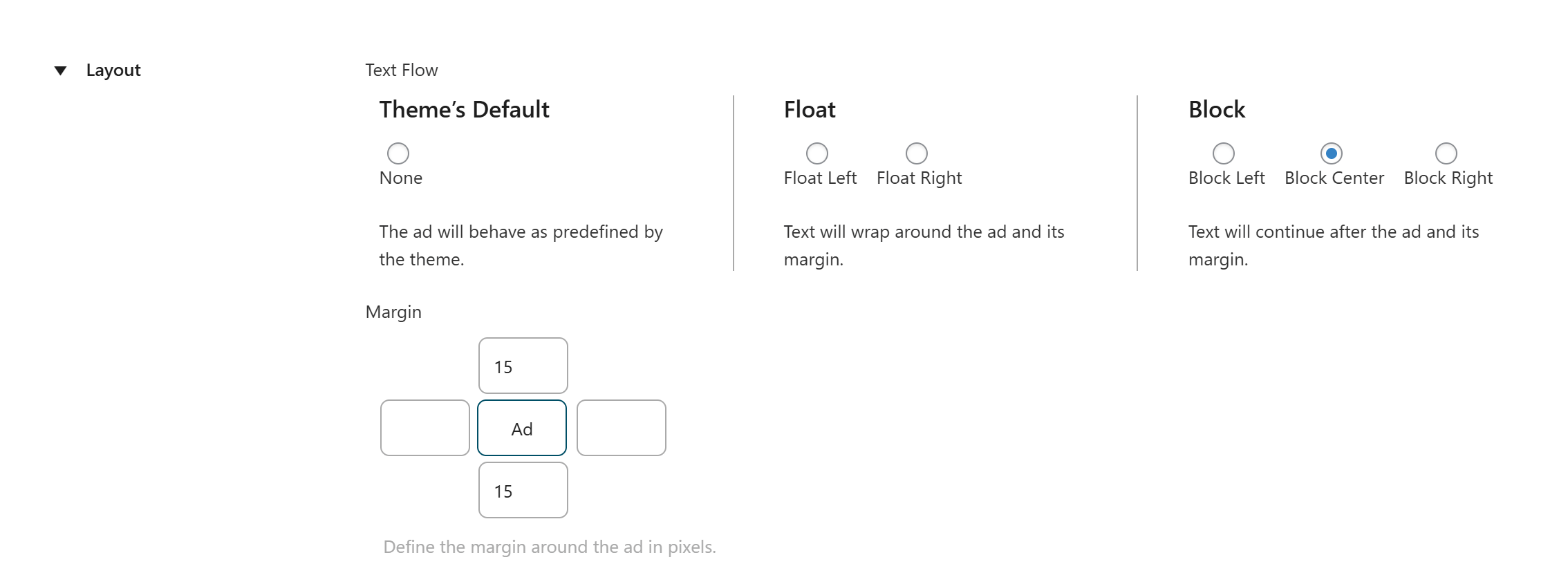Click the Float heading
The image size is (1568, 584).
(x=809, y=109)
